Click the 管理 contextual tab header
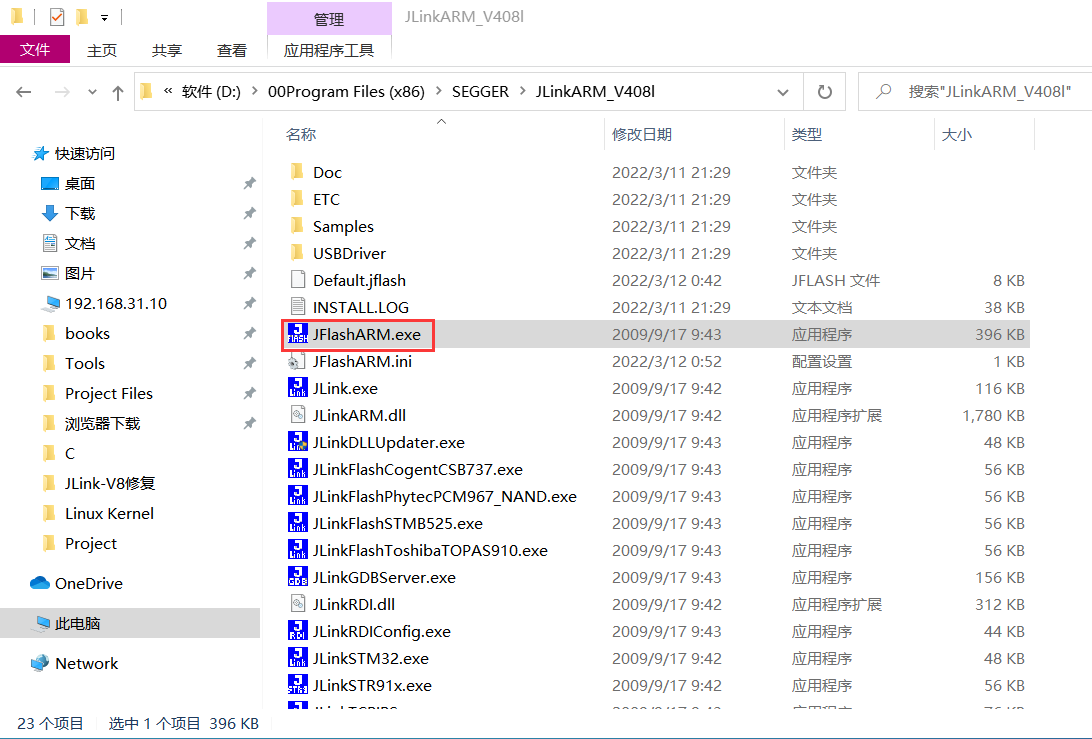The image size is (1092, 739). tap(329, 19)
